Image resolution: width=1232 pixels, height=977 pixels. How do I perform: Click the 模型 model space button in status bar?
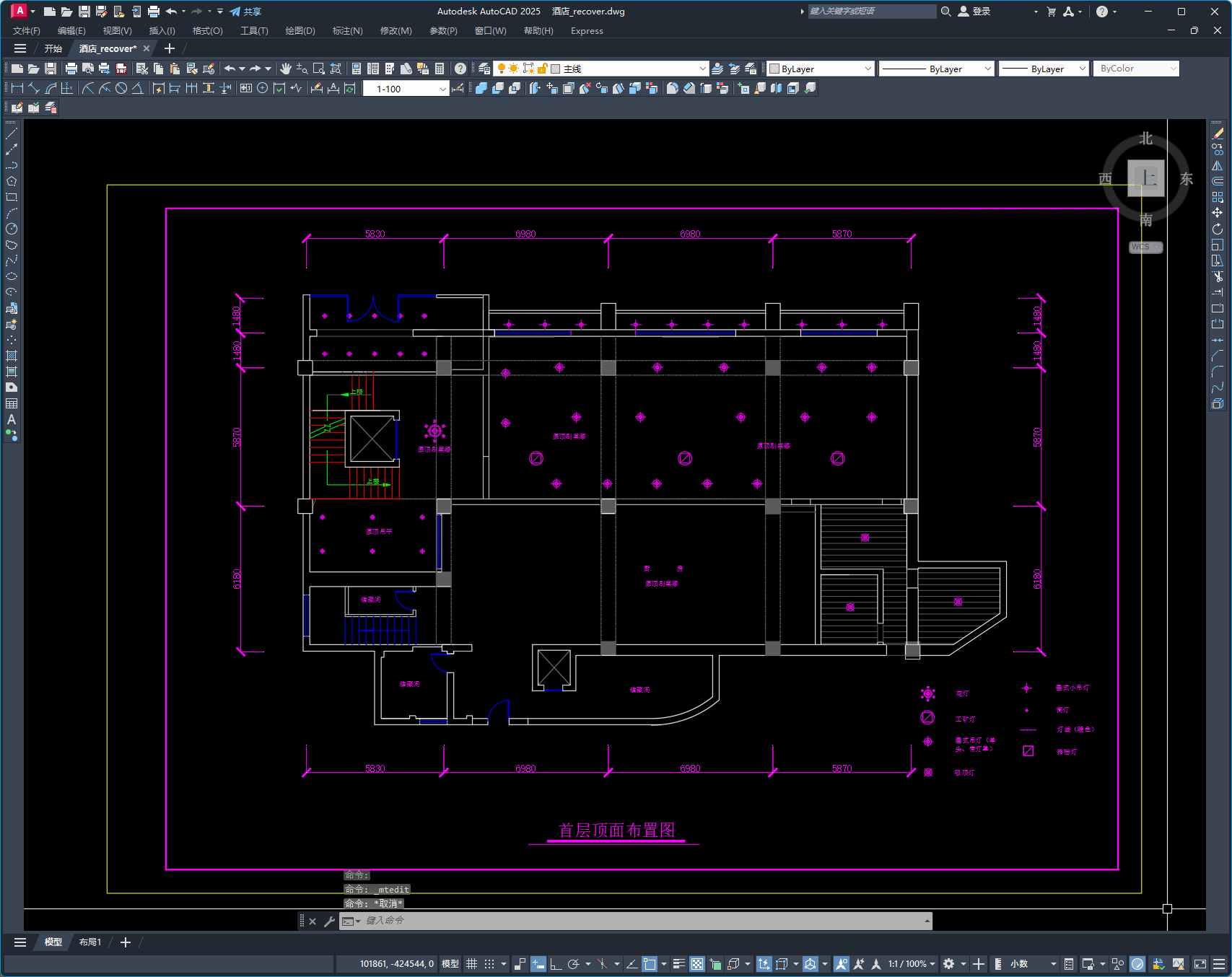[x=450, y=964]
